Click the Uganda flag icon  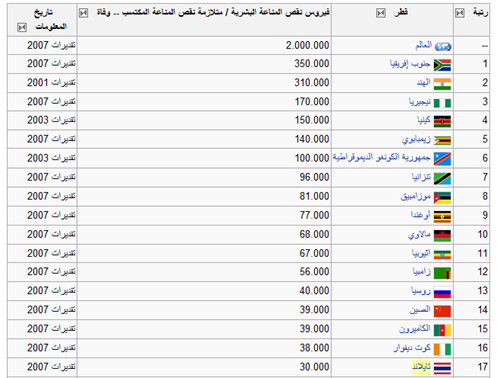click(442, 217)
